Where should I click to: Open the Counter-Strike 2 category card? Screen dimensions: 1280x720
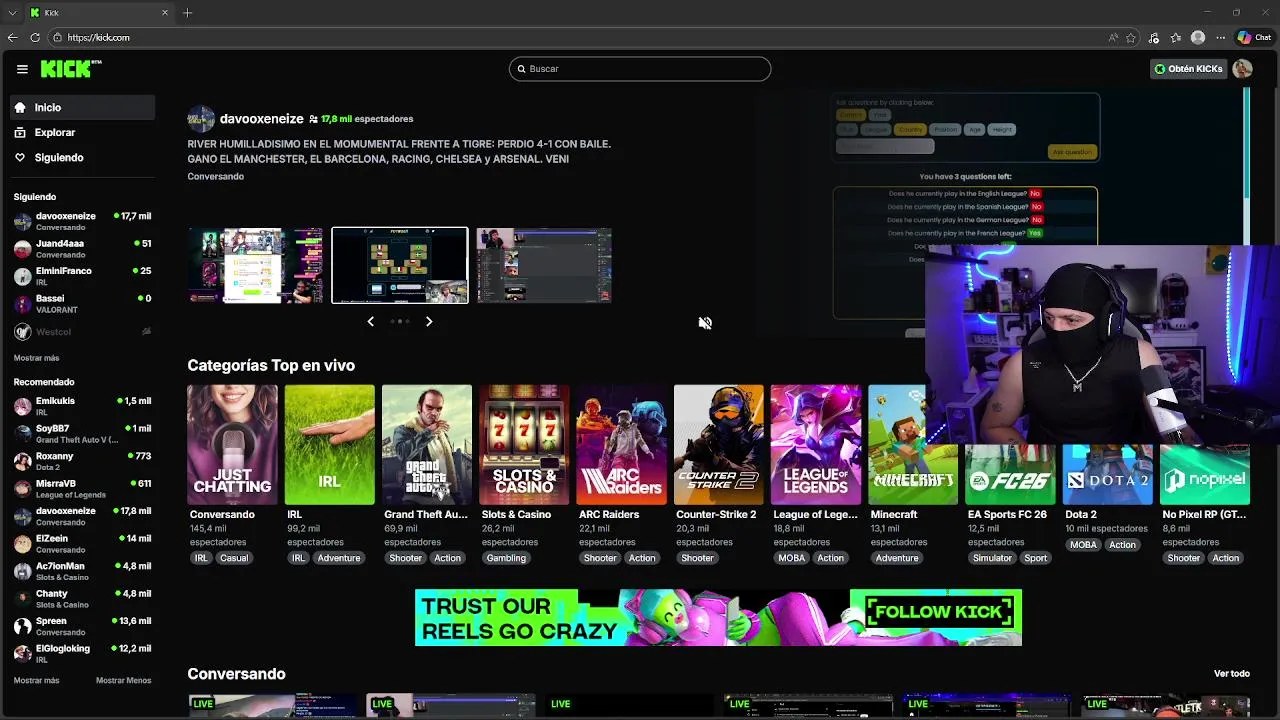718,445
